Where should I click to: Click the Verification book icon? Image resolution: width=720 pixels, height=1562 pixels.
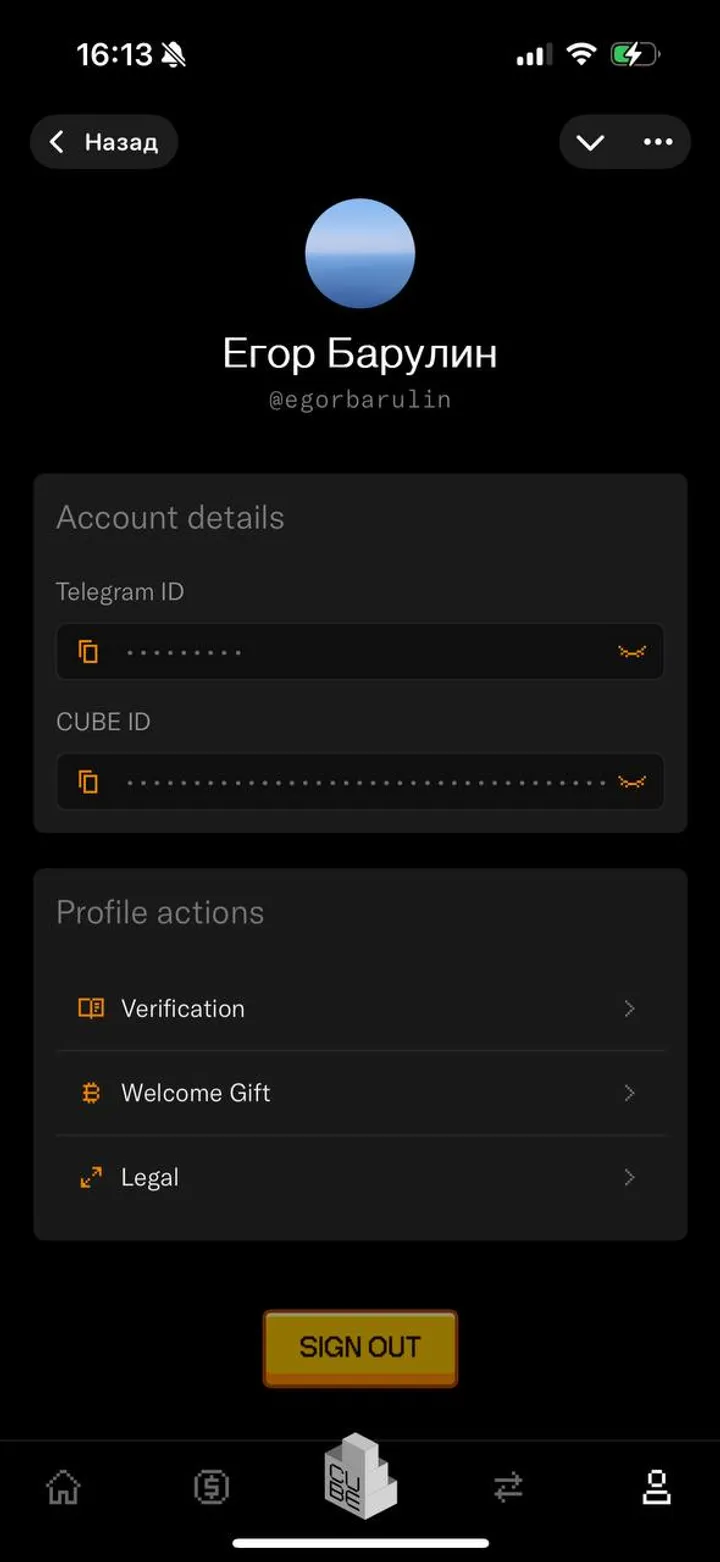coord(91,1008)
